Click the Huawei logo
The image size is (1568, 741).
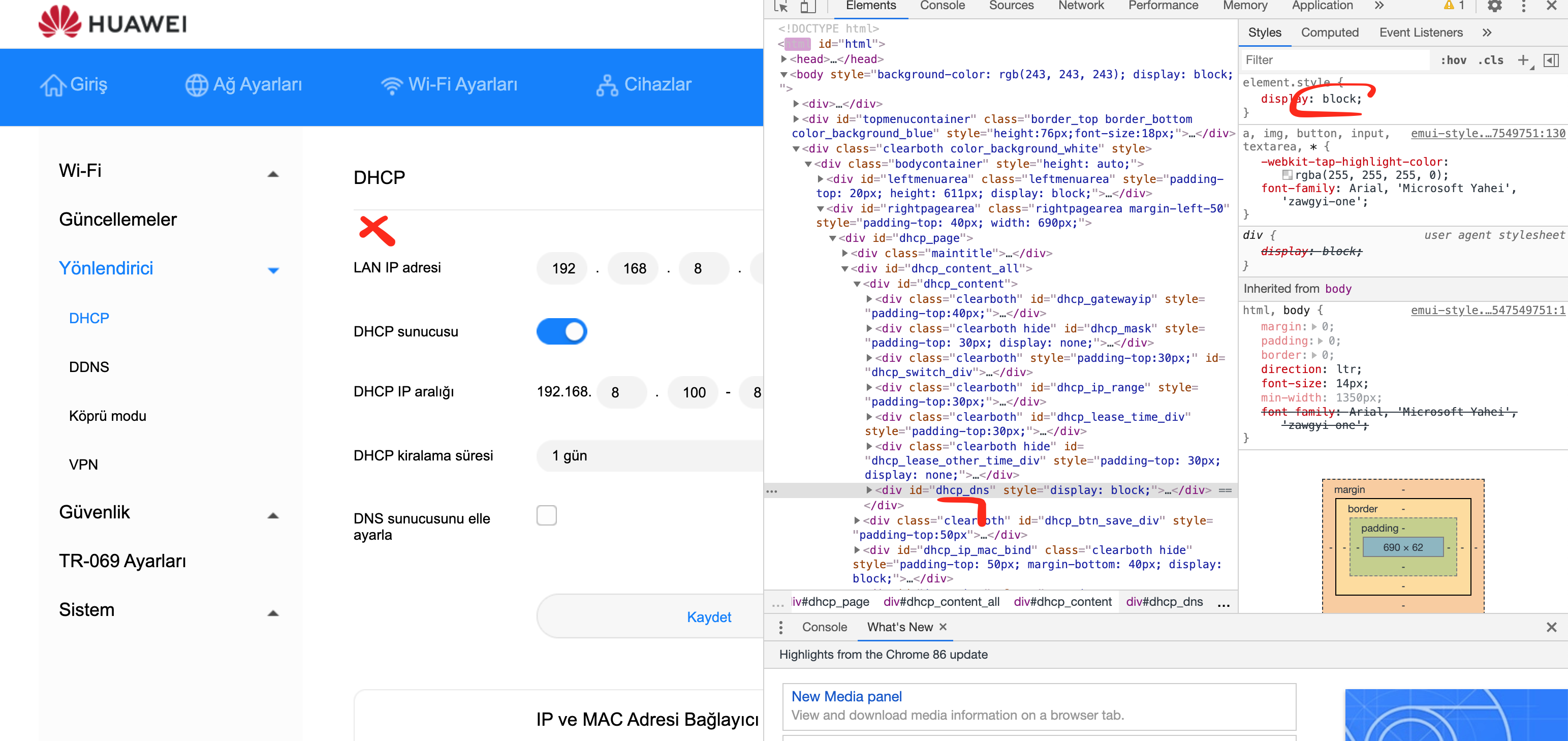[113, 22]
